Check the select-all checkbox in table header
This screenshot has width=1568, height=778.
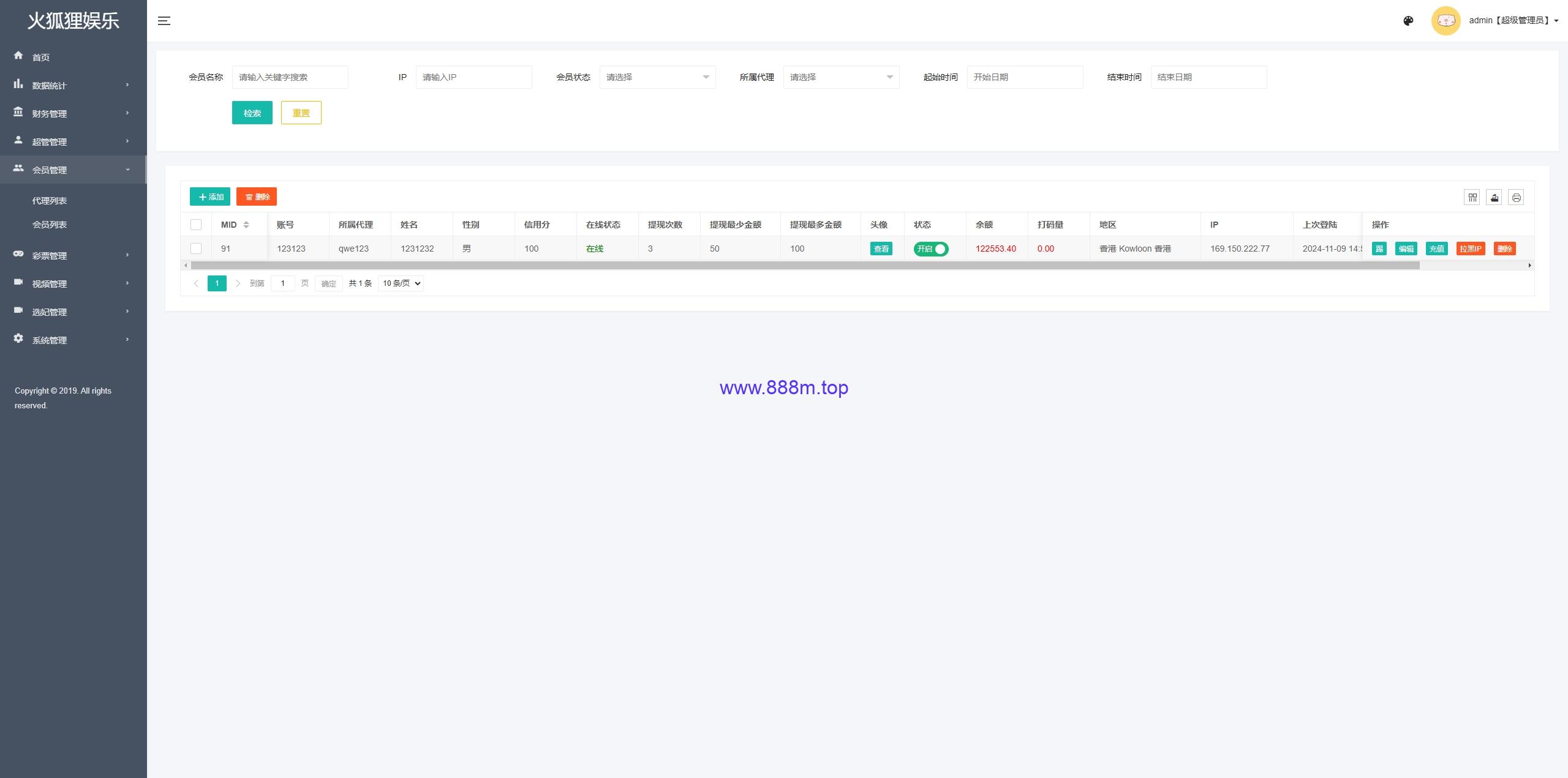click(x=196, y=225)
